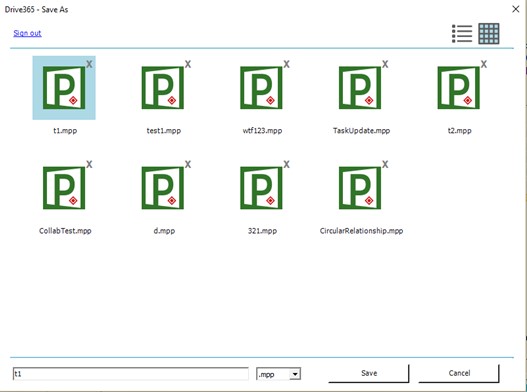Click the 321.mpp file name label
Image resolution: width=527 pixels, height=392 pixels.
pos(262,231)
